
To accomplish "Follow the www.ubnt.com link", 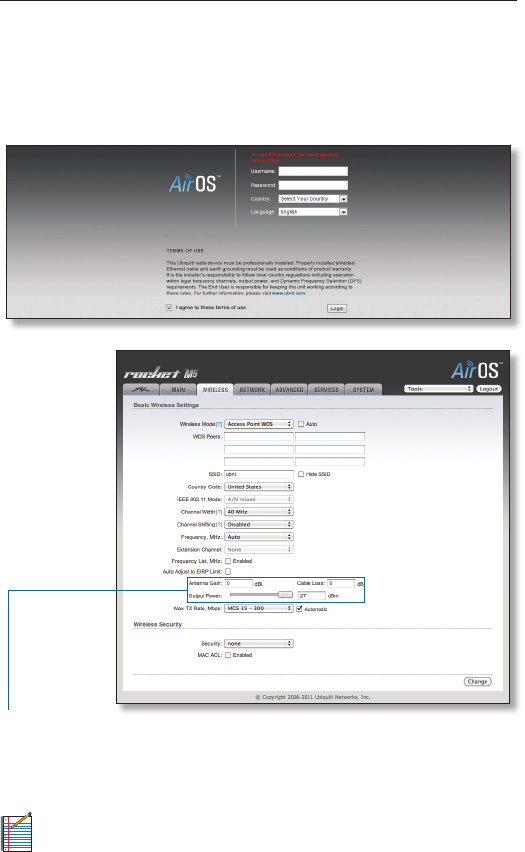I will (288, 293).
